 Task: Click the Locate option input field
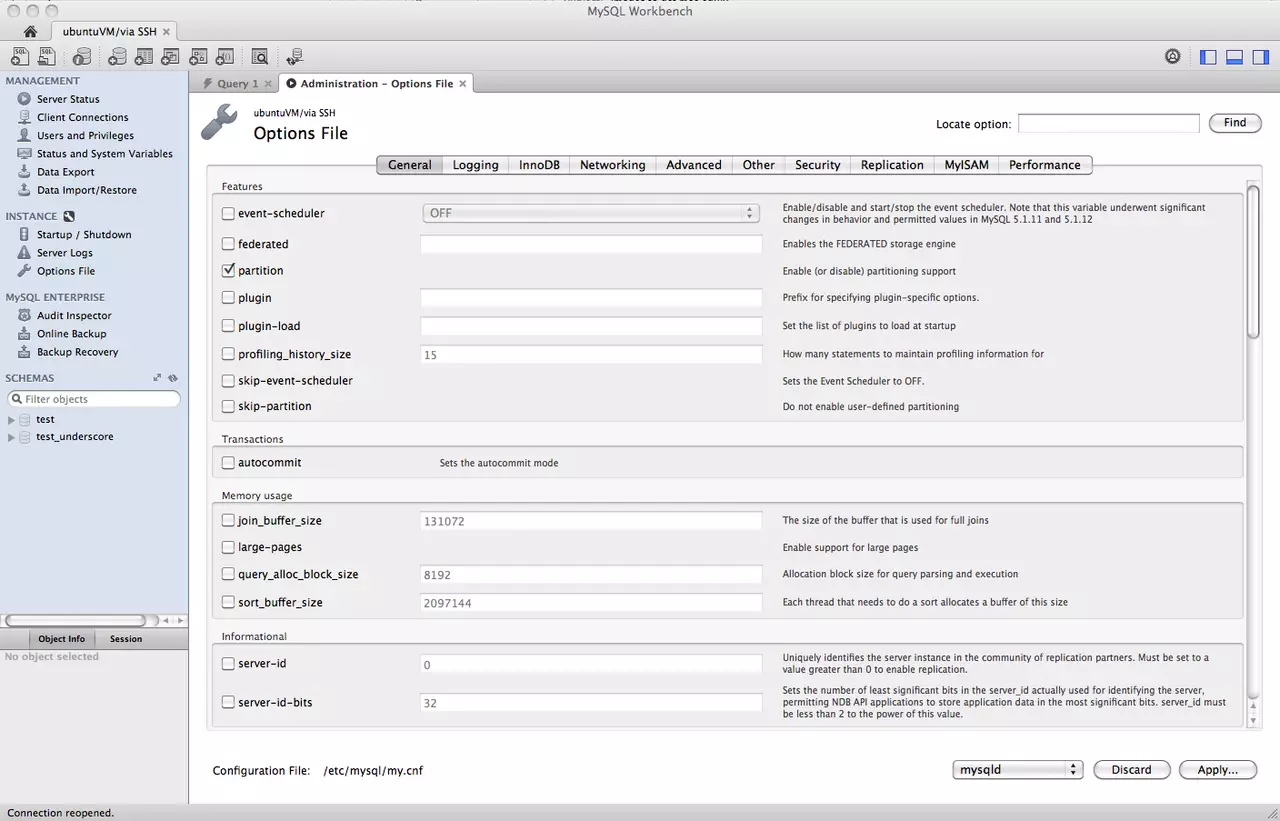pyautogui.click(x=1108, y=123)
